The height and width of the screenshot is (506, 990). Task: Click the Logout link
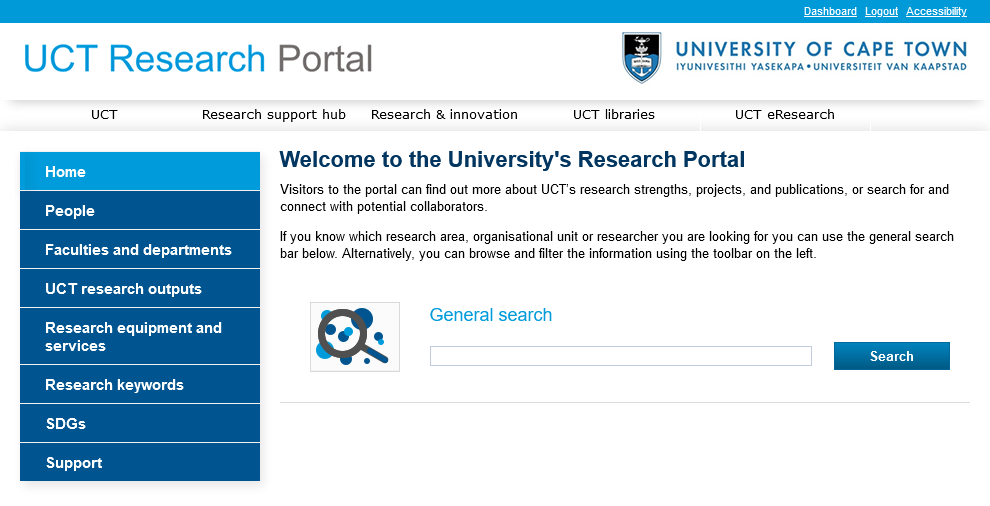(881, 12)
